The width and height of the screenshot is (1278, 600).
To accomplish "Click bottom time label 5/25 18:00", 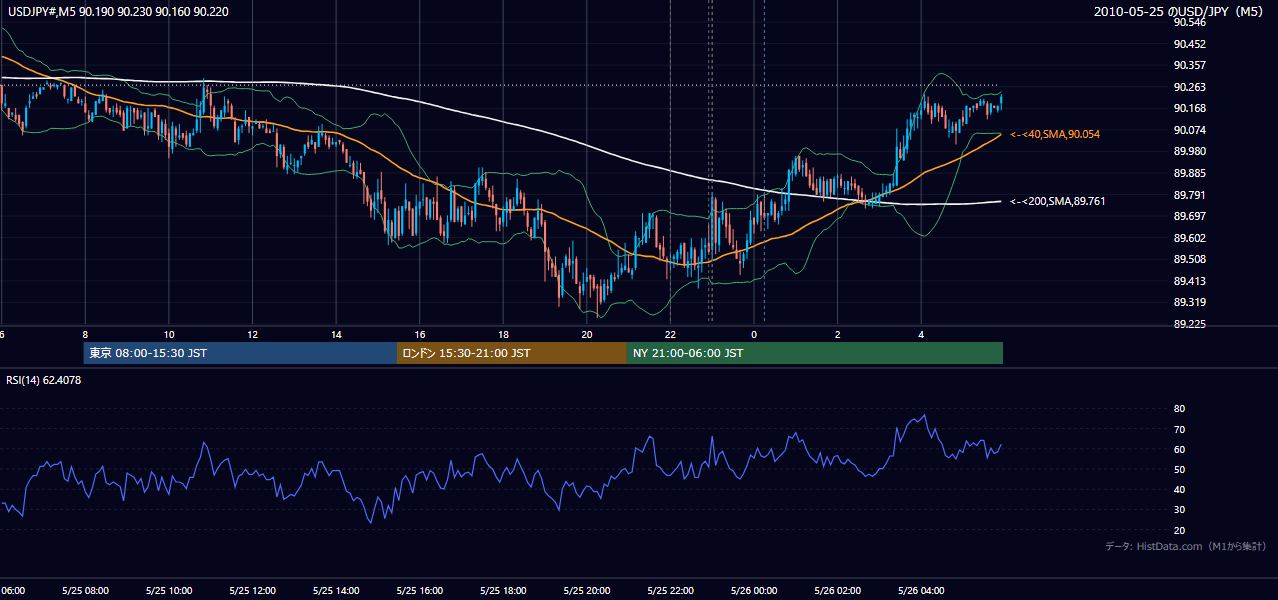I will [503, 590].
